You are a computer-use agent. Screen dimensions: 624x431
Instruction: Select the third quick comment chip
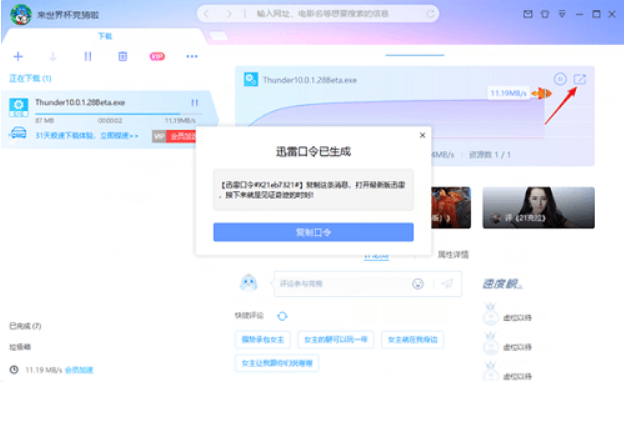click(x=412, y=339)
